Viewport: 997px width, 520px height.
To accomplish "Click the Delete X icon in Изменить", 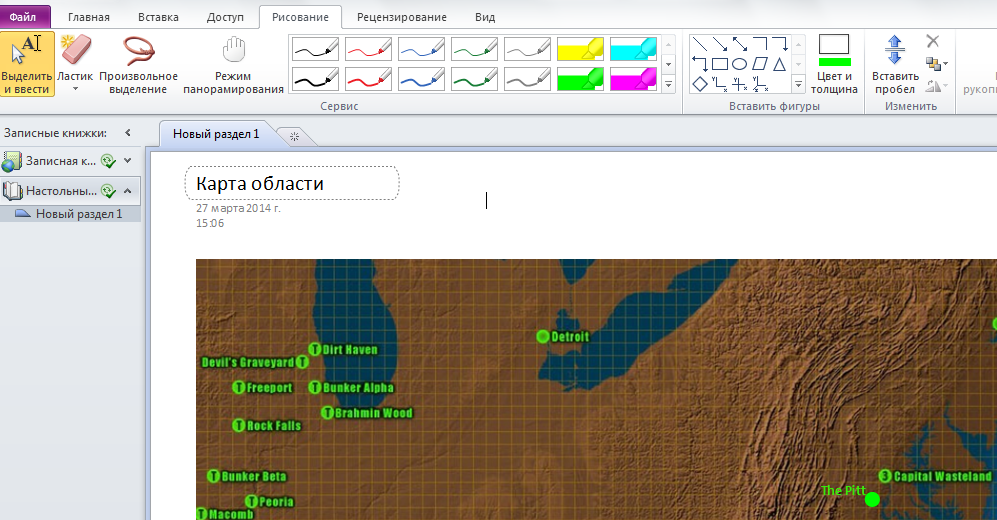I will (x=933, y=41).
